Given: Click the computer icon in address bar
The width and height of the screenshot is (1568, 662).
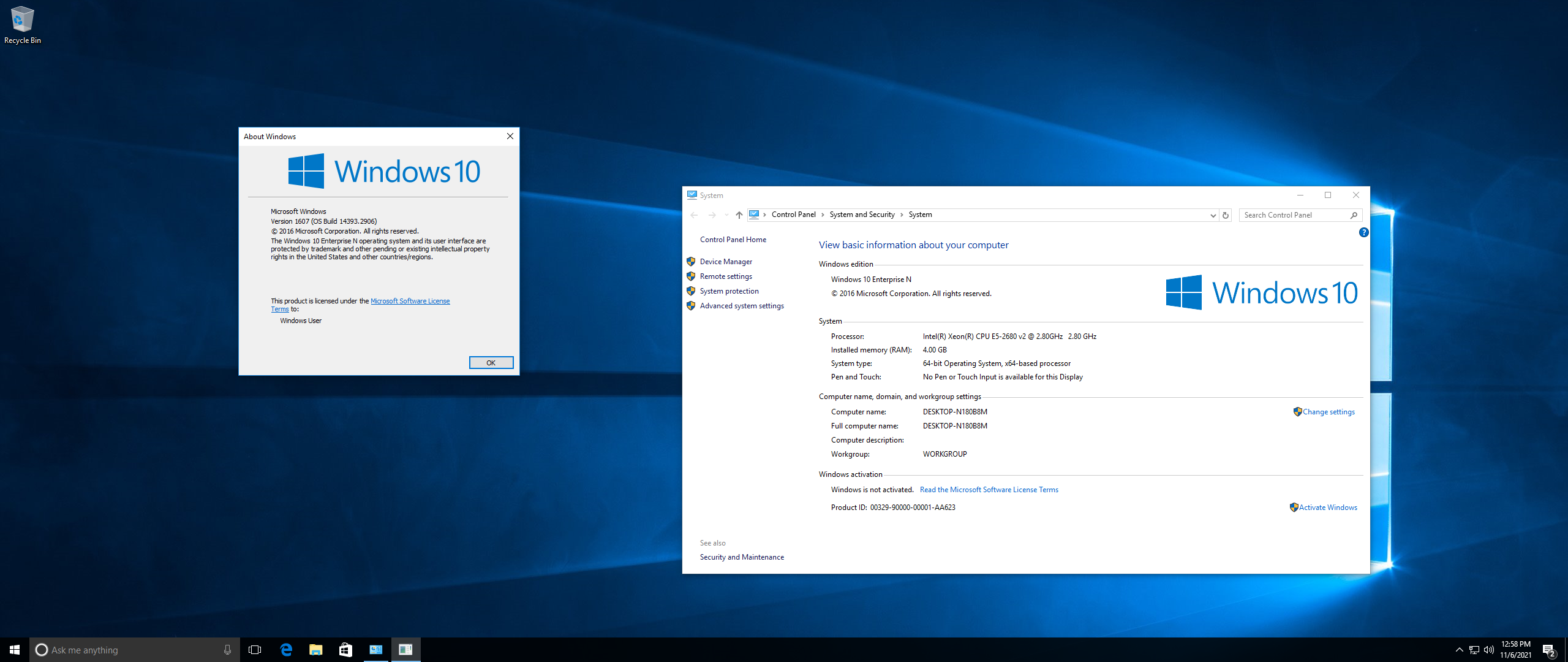Looking at the screenshot, I should [754, 215].
